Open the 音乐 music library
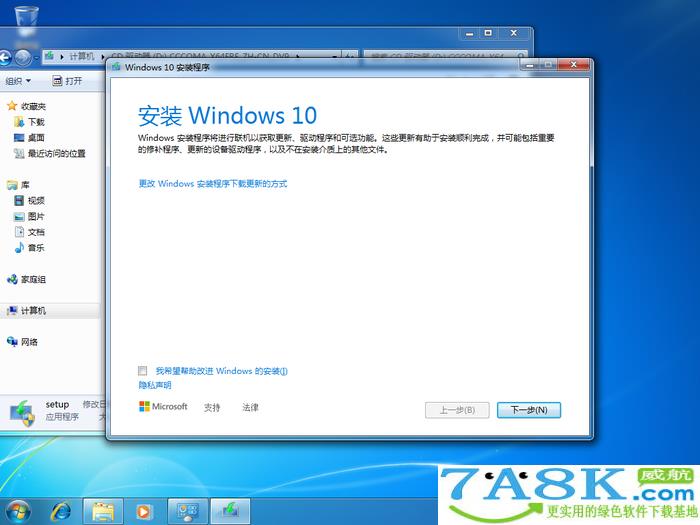The image size is (700, 525). [29, 248]
